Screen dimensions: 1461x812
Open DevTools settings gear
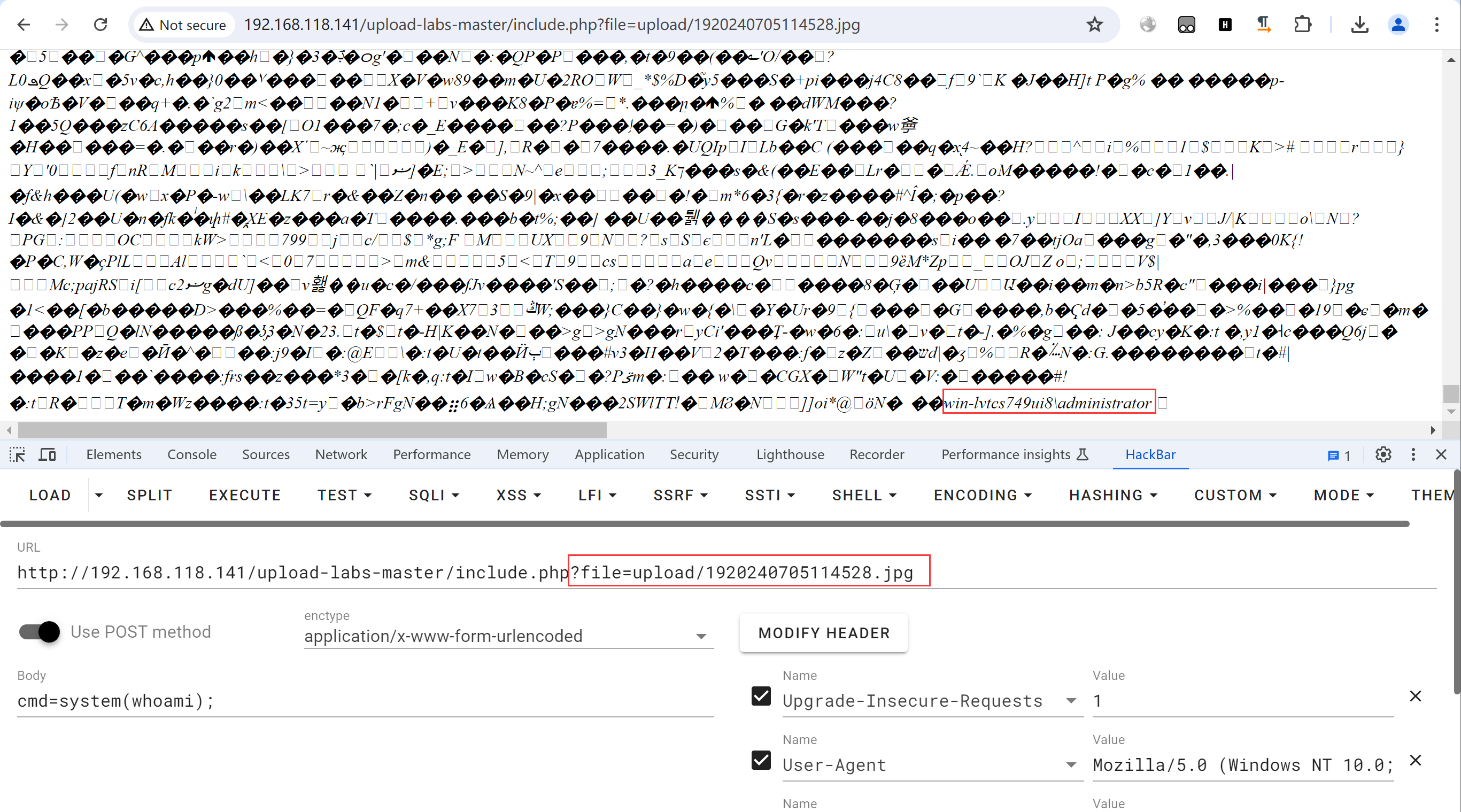tap(1383, 454)
